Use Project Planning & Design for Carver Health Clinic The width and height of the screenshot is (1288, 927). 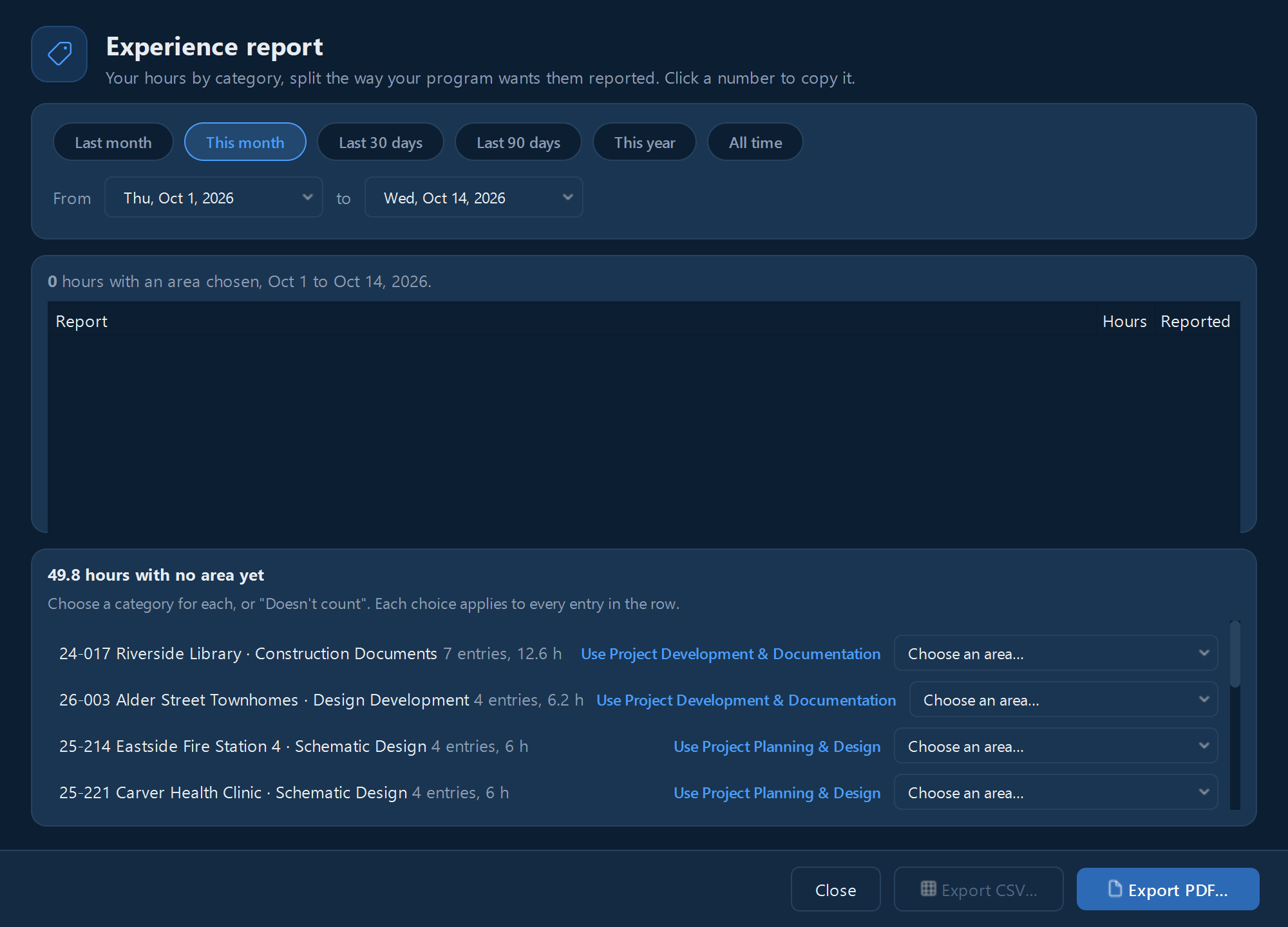pos(777,793)
